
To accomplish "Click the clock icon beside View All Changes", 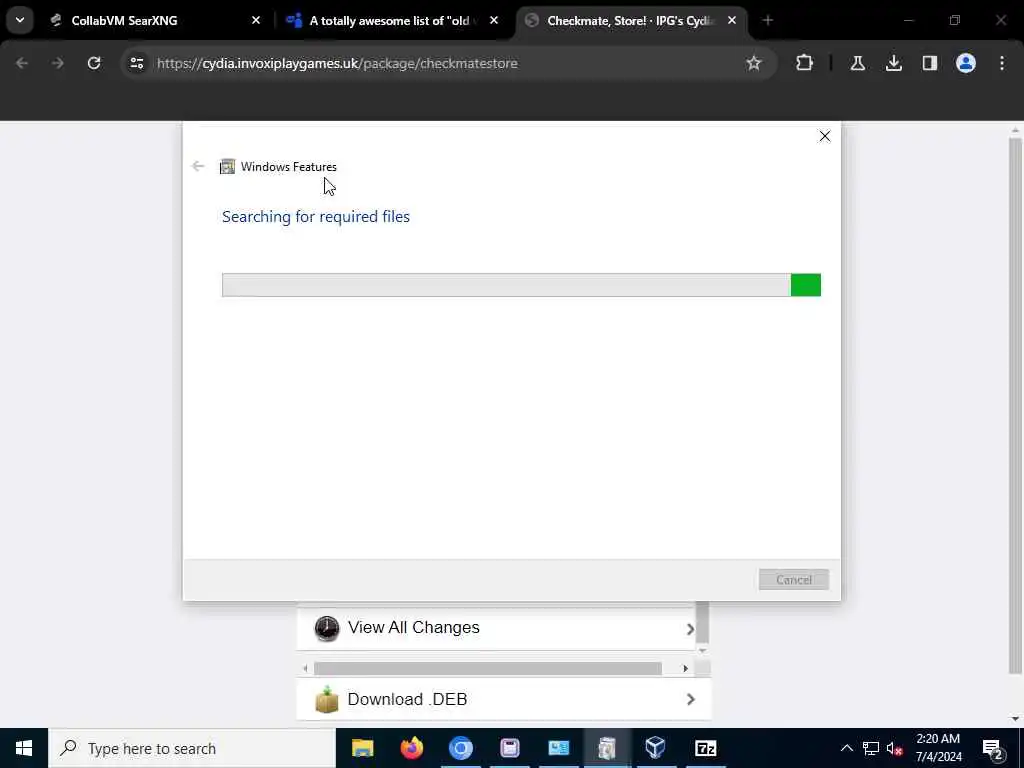I will click(327, 628).
